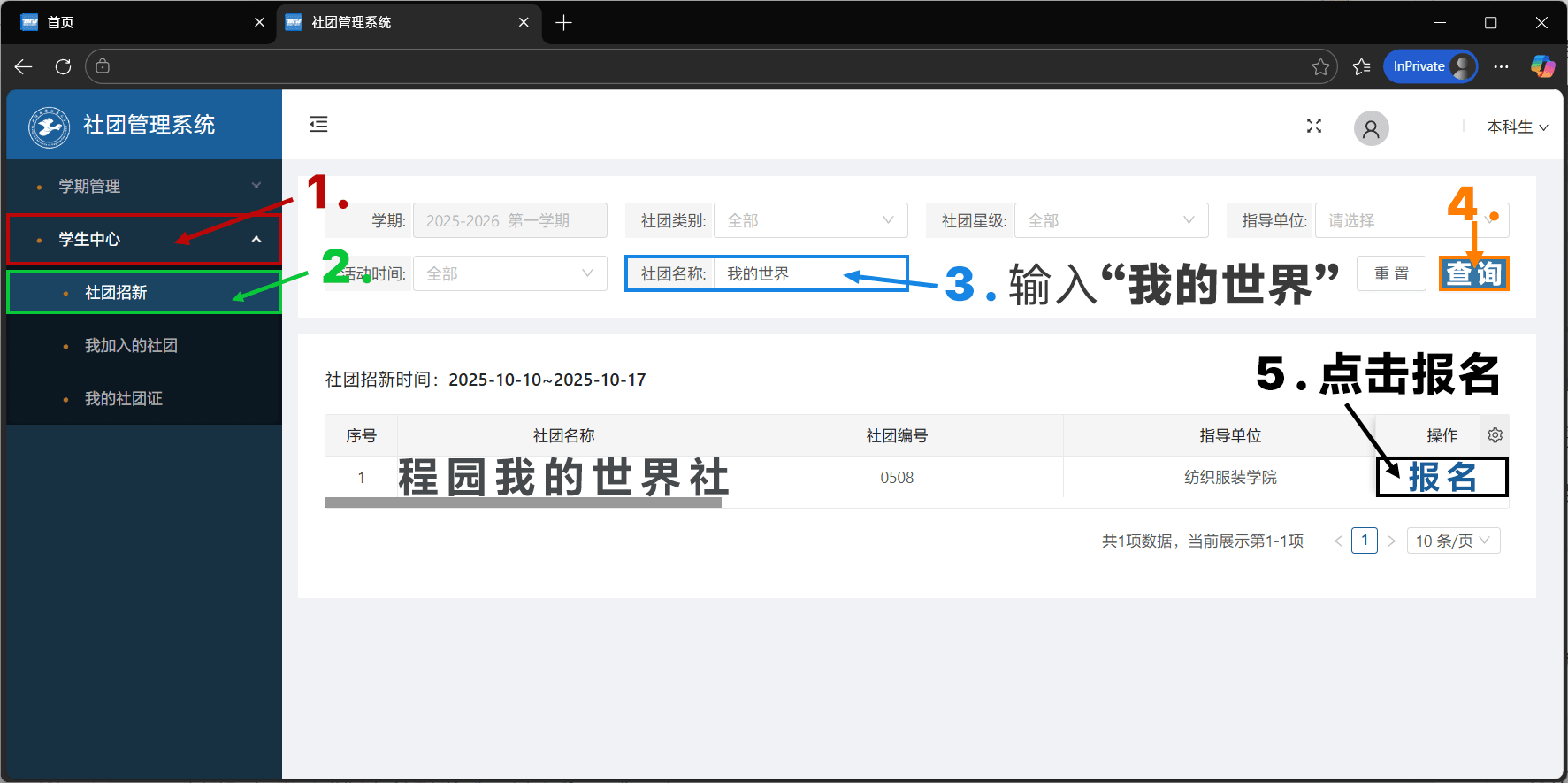Switch to the 首页 browser tab

(x=133, y=22)
